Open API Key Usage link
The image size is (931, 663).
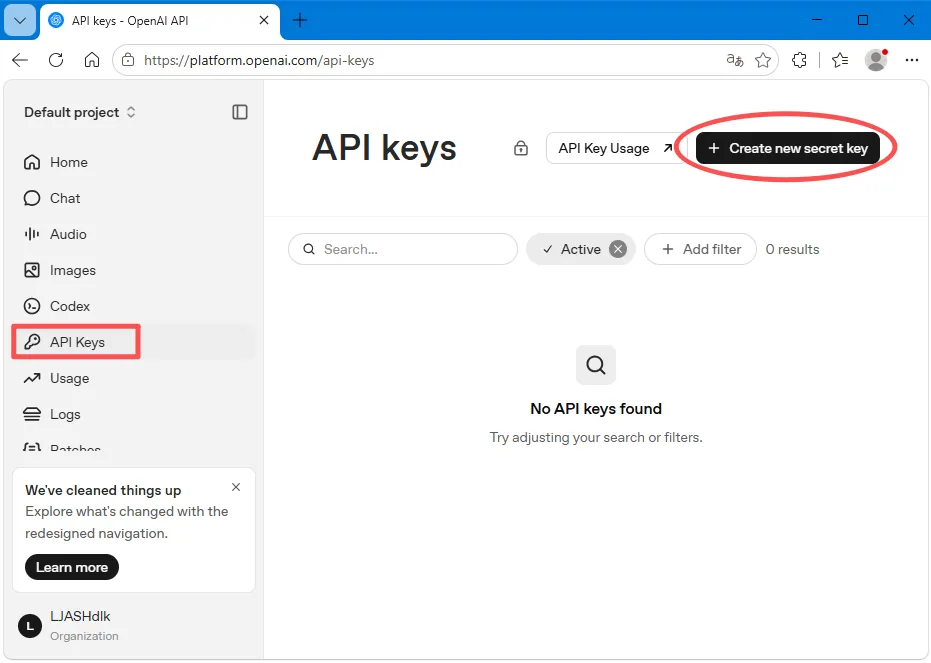pyautogui.click(x=616, y=148)
